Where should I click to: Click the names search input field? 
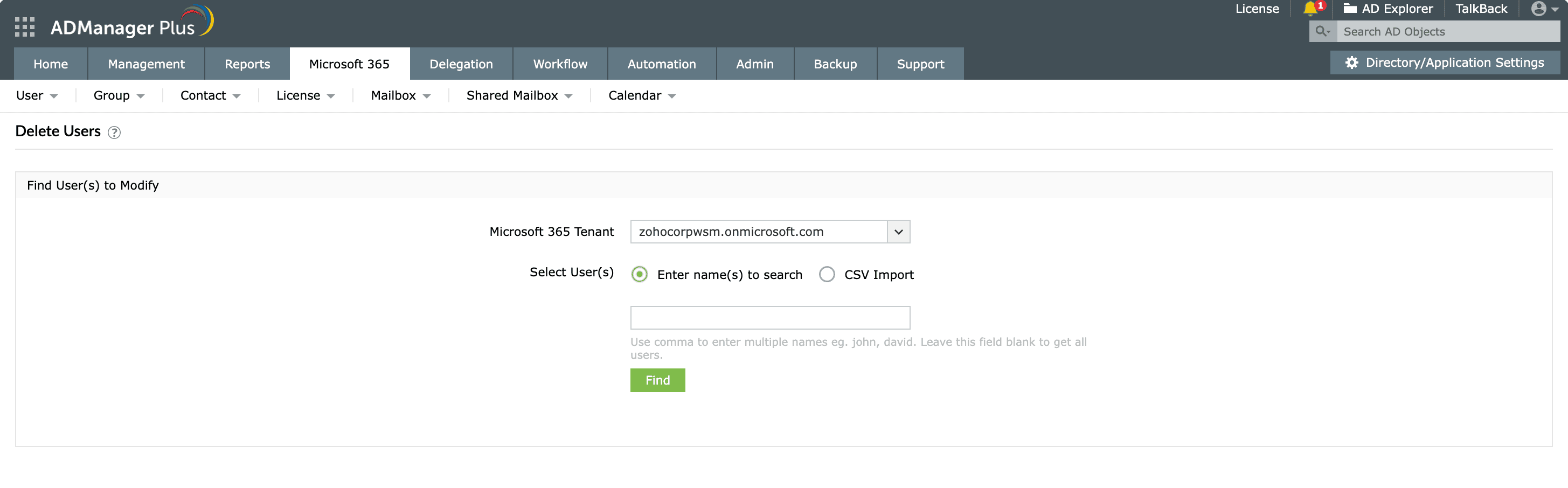coord(769,317)
